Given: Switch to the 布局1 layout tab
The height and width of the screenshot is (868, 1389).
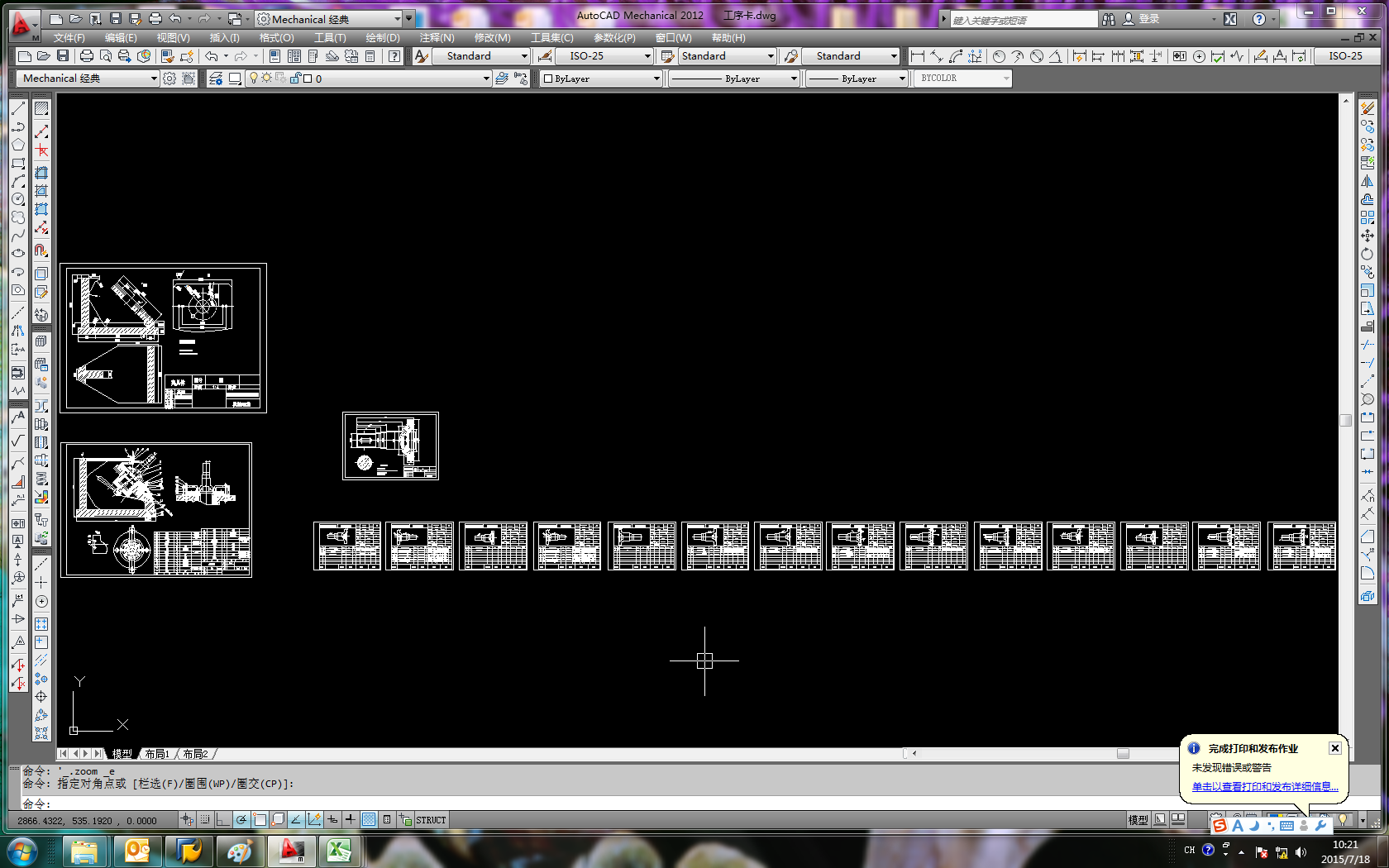Looking at the screenshot, I should pos(157,754).
